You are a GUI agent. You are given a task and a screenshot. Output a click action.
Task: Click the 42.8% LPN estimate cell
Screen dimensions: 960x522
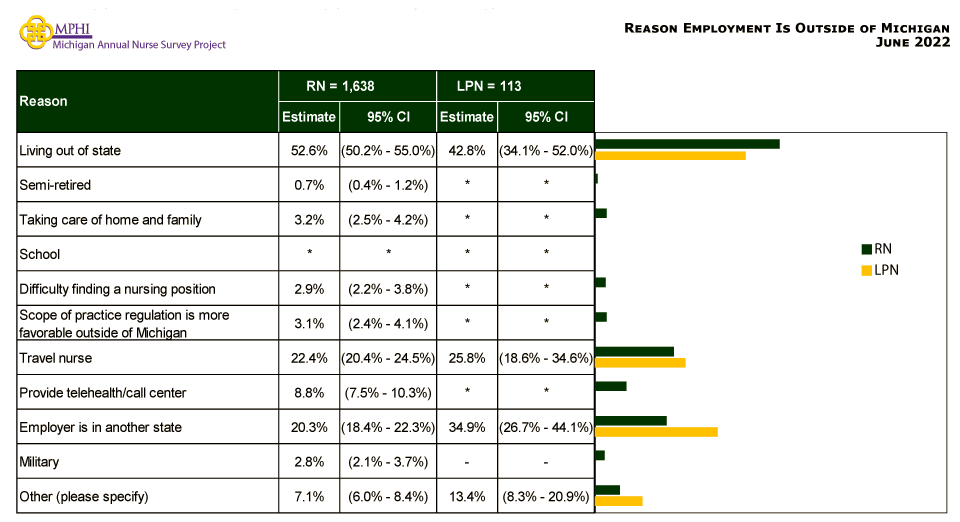467,151
